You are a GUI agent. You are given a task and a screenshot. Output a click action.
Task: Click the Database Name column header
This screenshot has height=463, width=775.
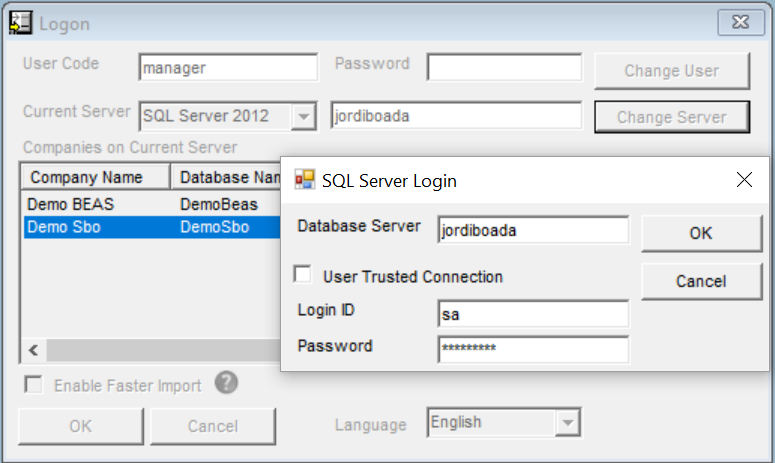[x=226, y=177]
